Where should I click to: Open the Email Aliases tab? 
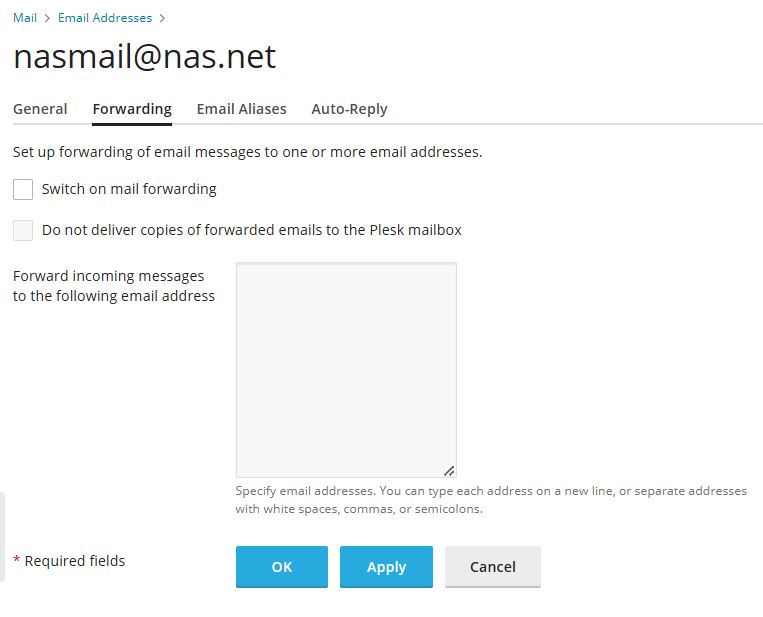pos(241,109)
